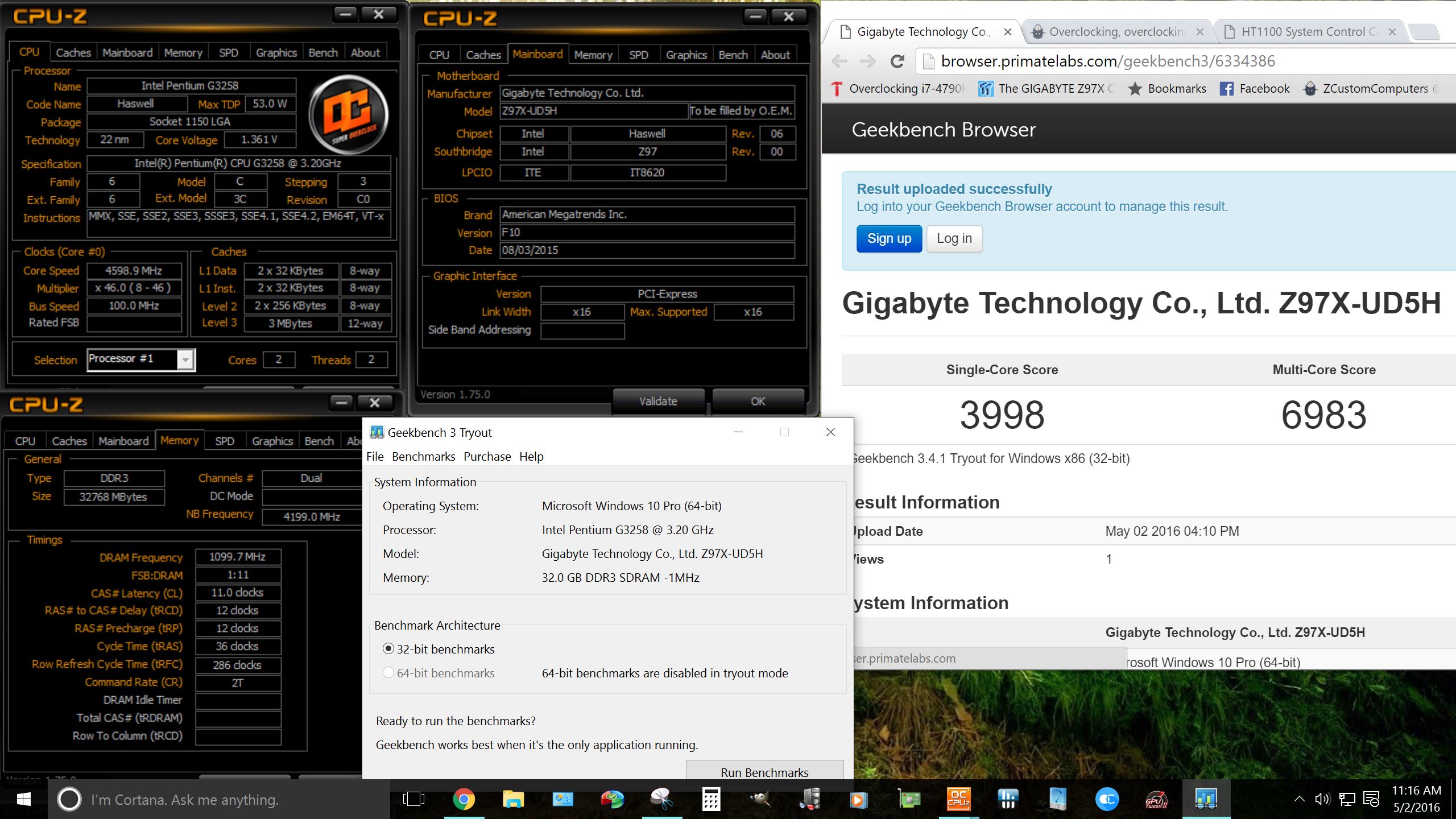Click the Validate button in CPU-Z
This screenshot has width=1456, height=819.
tap(658, 401)
